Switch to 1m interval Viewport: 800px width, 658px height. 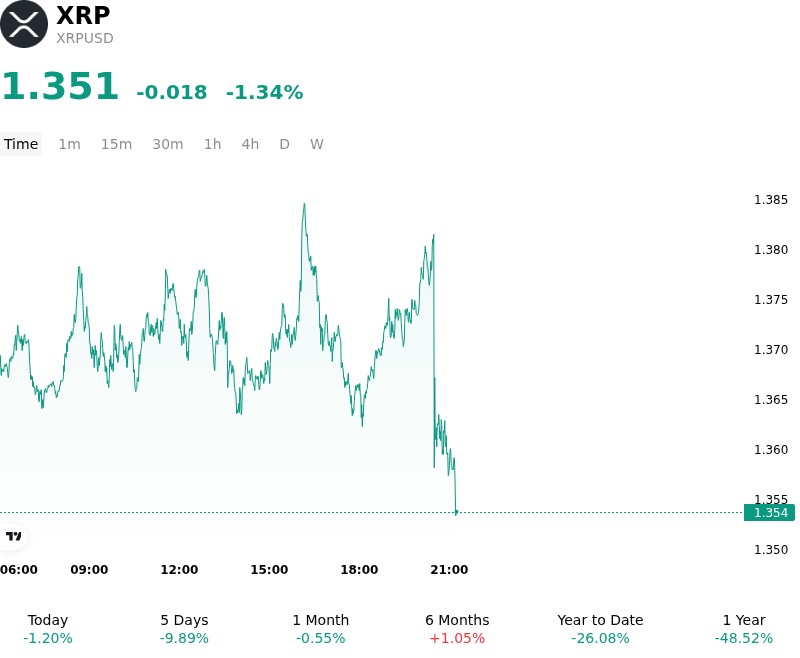69,144
